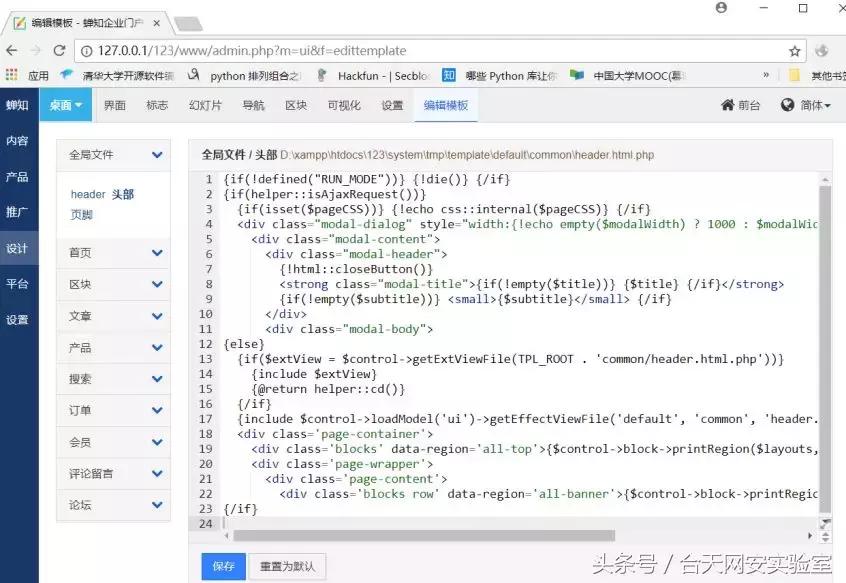Select header 头部 template file

(102, 194)
